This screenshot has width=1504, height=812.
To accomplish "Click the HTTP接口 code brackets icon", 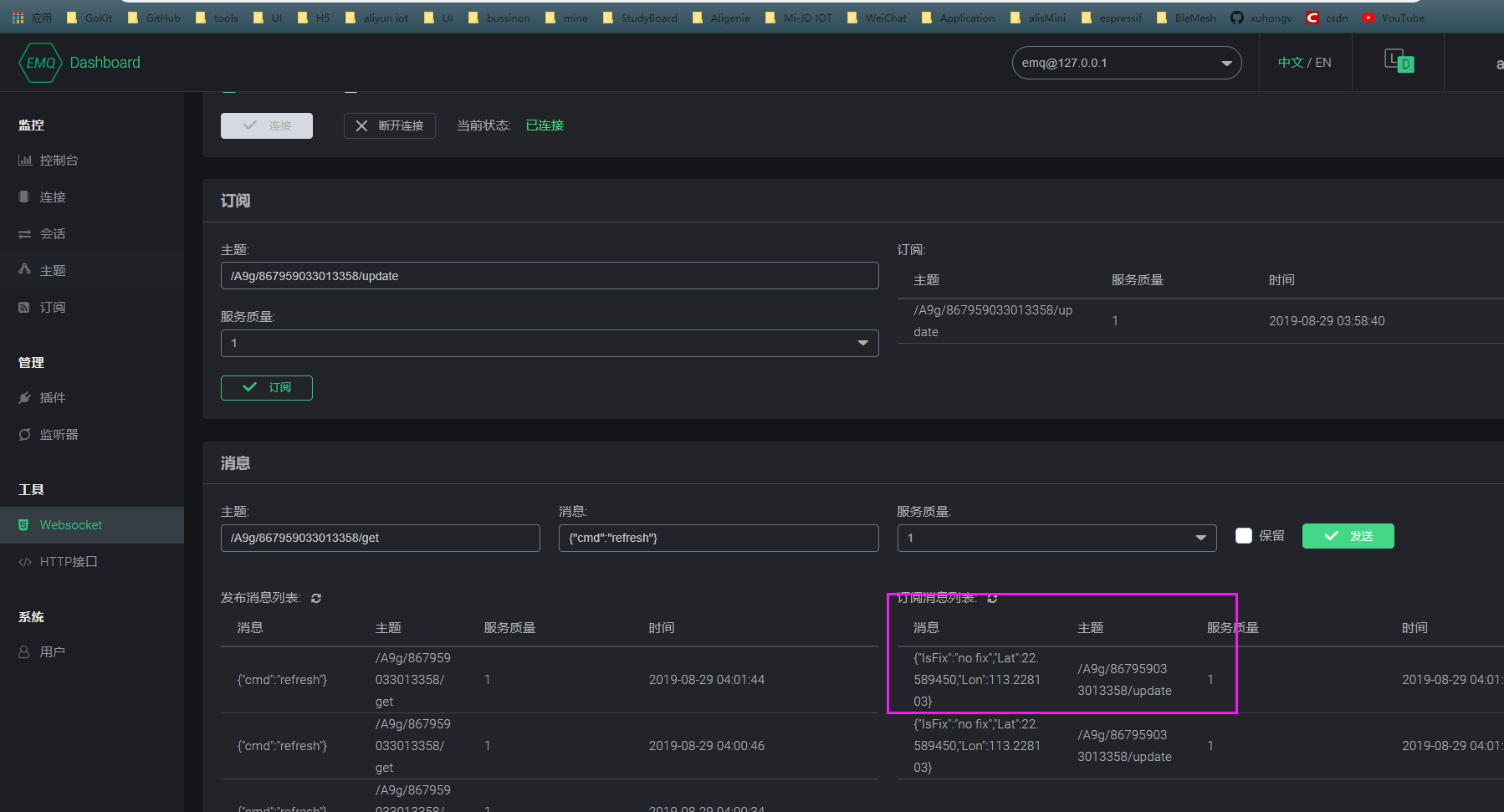I will (x=25, y=562).
